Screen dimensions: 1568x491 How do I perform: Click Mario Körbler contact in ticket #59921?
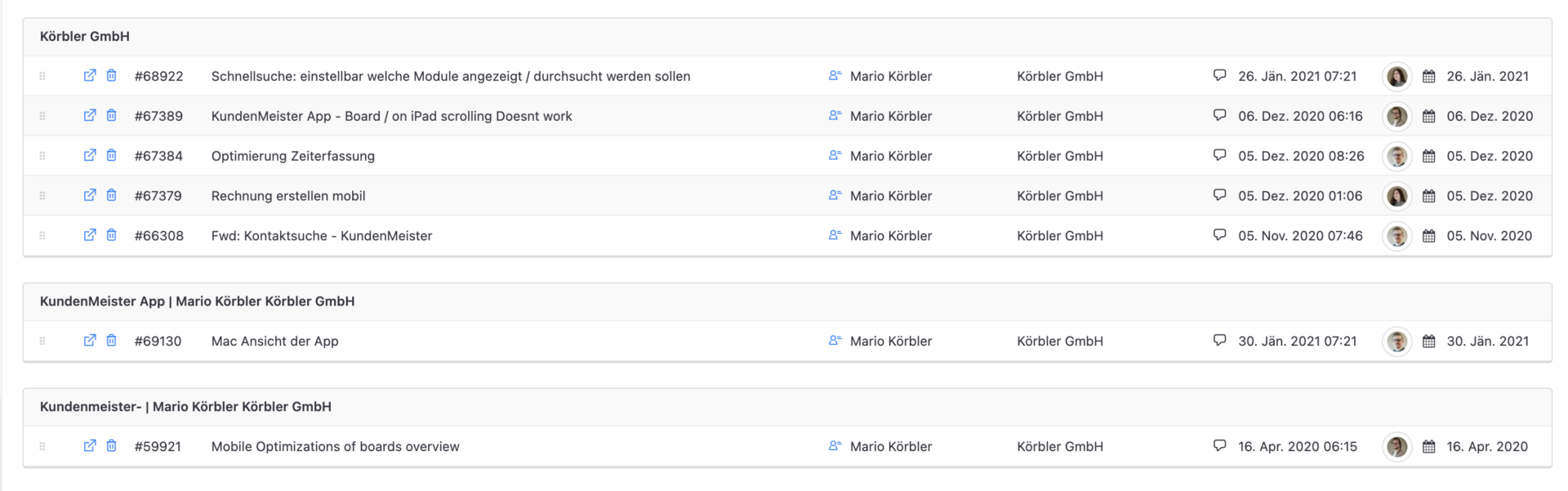click(891, 446)
